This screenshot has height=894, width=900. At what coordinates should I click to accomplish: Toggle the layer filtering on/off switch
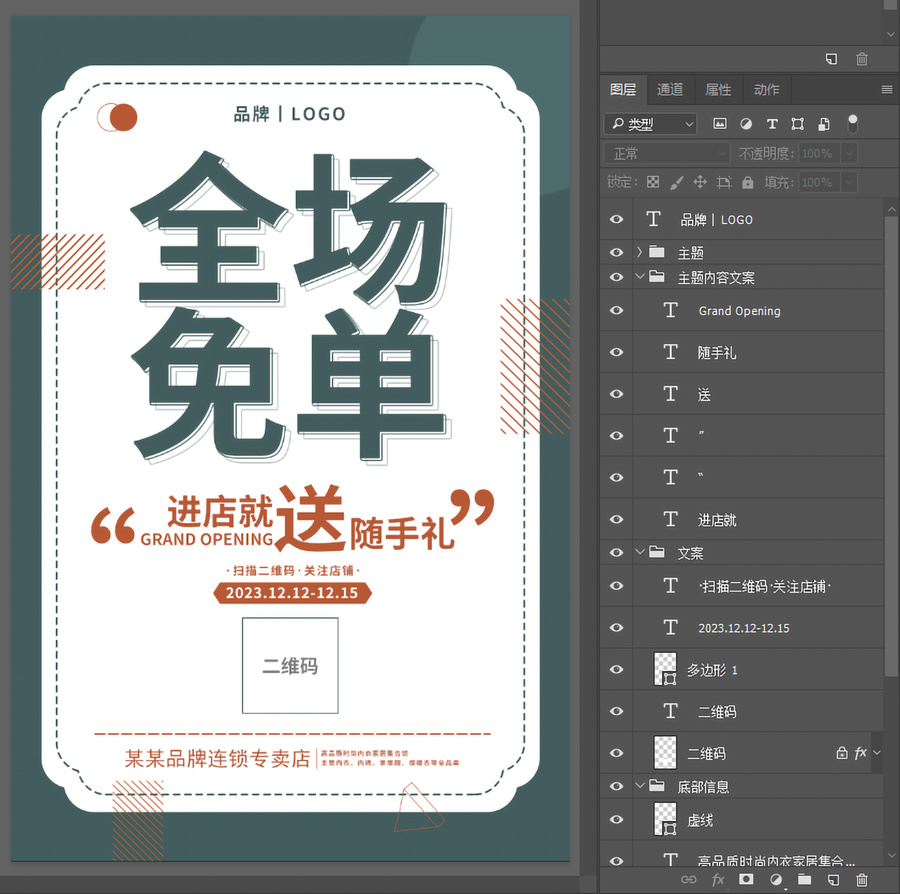(x=852, y=123)
